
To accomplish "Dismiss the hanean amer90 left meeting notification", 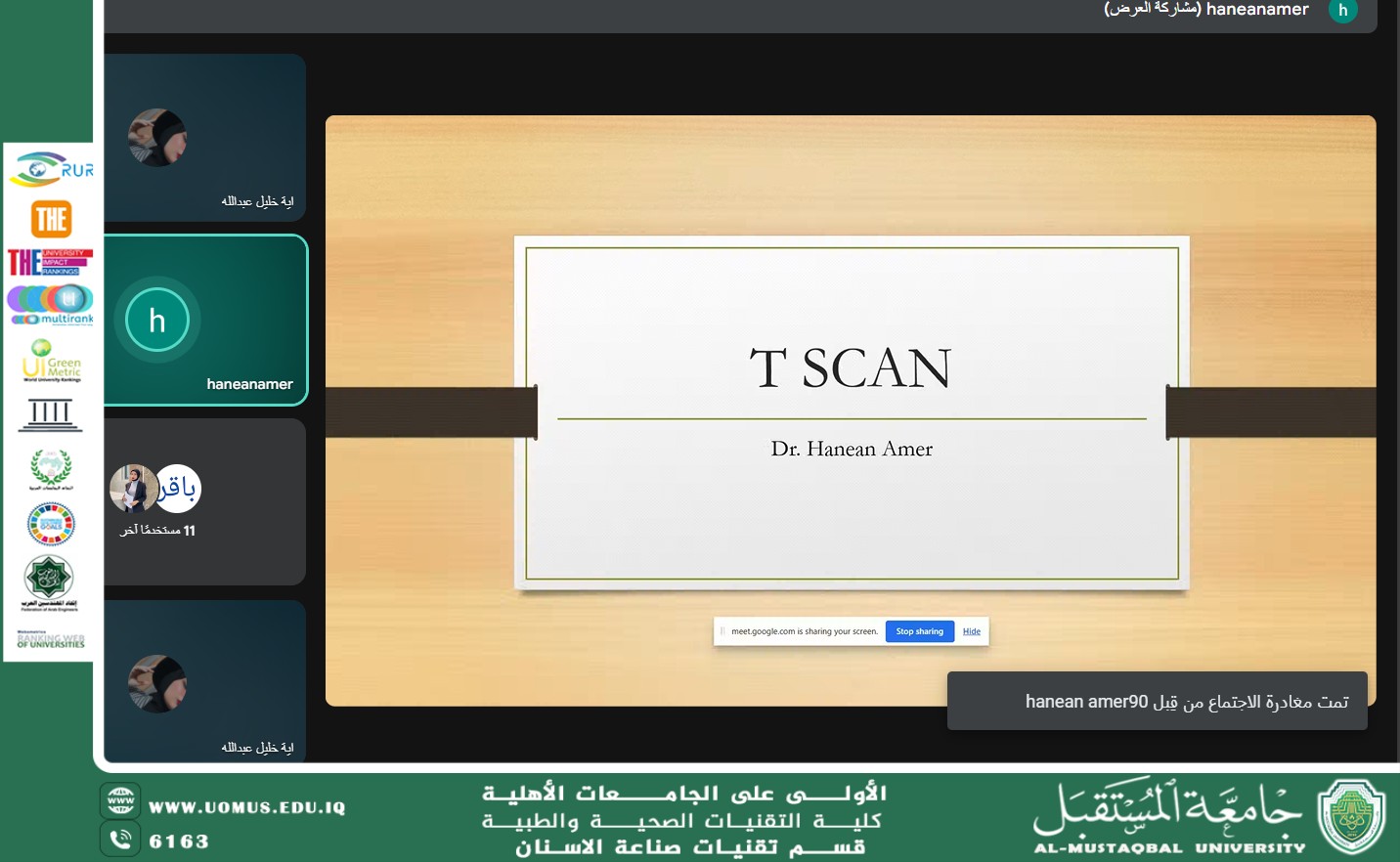I will 1157,701.
